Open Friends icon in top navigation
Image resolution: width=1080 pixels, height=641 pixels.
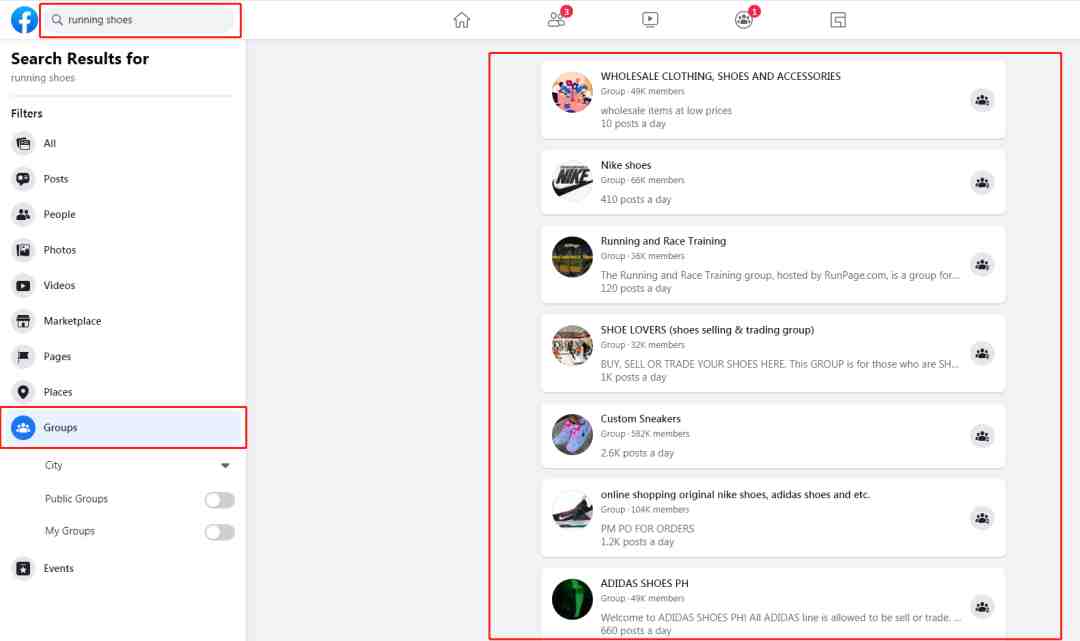(x=557, y=19)
